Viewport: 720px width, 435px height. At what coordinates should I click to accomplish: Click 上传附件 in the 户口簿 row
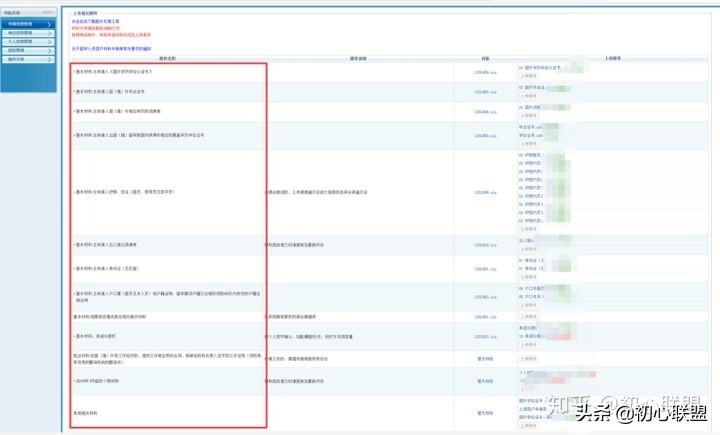tap(528, 305)
